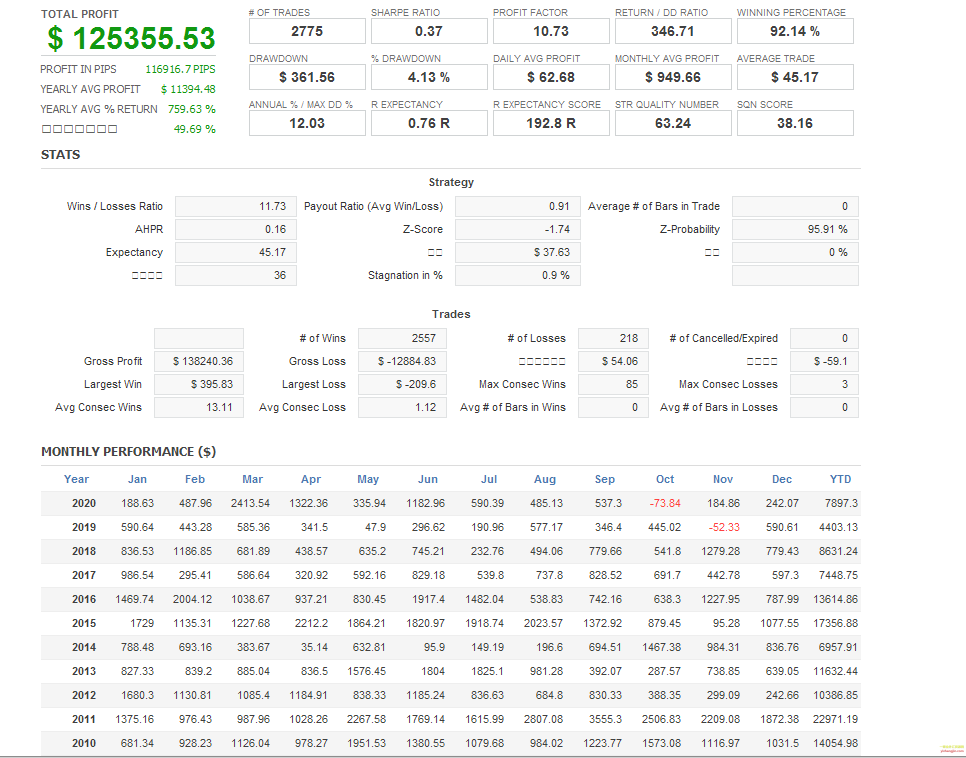Select the # of Losses field 218
This screenshot has height=758, width=966.
(613, 338)
